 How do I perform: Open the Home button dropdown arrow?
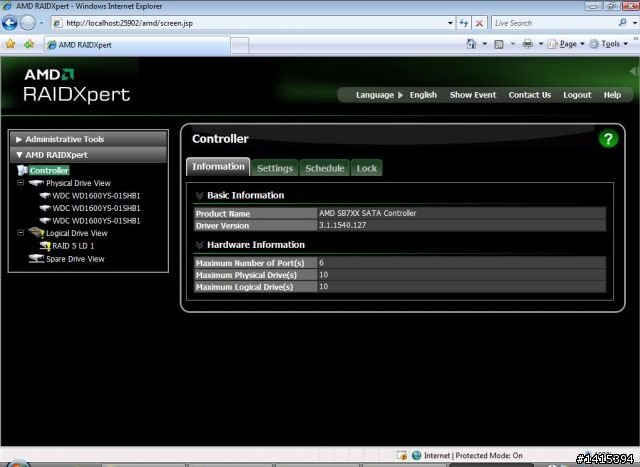click(x=484, y=44)
